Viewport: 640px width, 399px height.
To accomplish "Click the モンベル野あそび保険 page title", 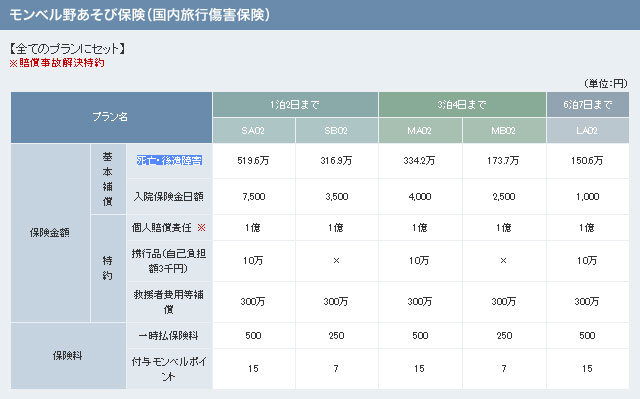I will coord(140,15).
